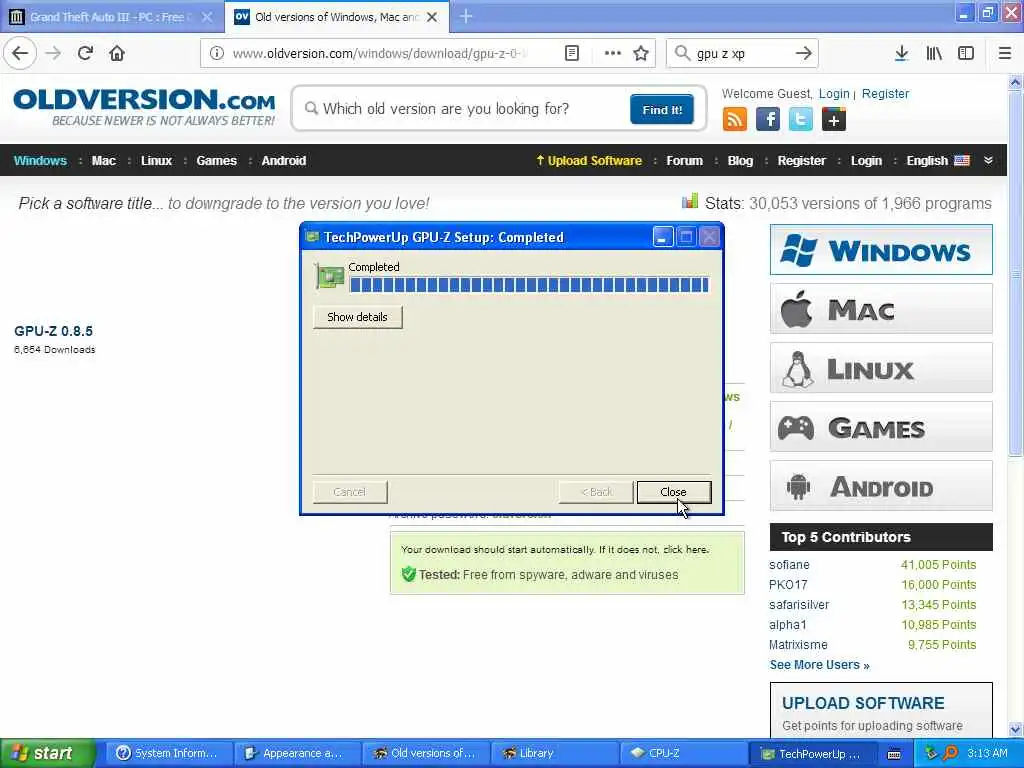Click the Facebook icon in site header
This screenshot has width=1024, height=768.
click(x=768, y=120)
